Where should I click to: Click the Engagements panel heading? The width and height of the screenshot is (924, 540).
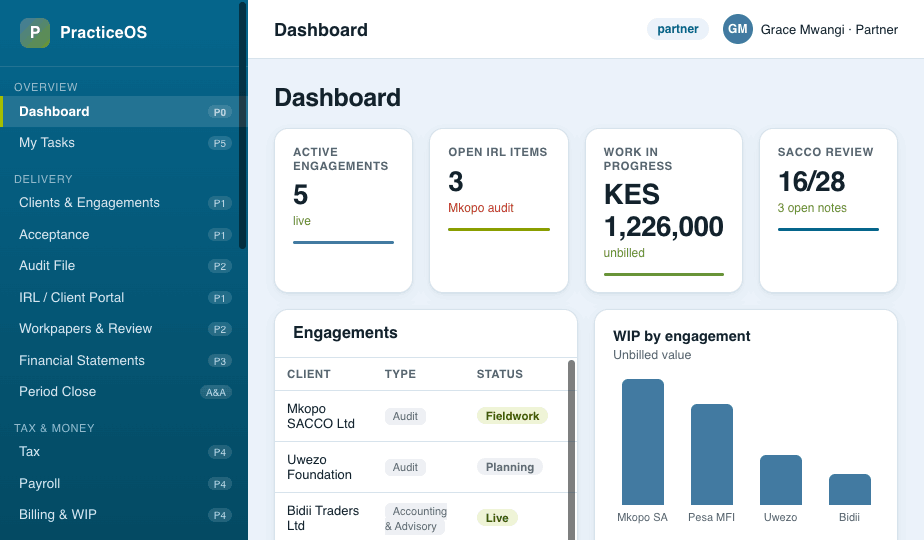click(345, 332)
